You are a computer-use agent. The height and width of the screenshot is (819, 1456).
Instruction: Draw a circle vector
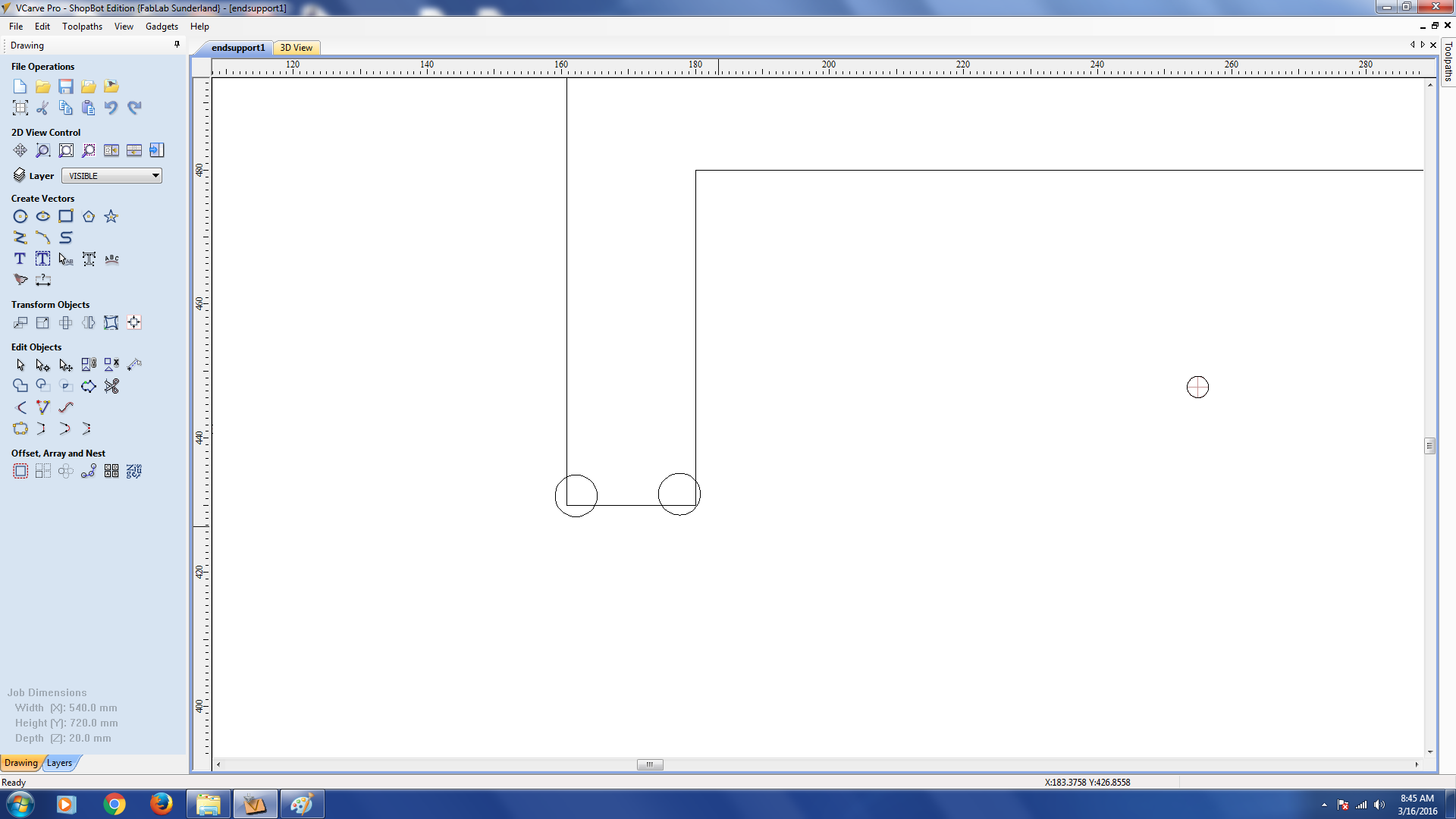click(x=20, y=217)
